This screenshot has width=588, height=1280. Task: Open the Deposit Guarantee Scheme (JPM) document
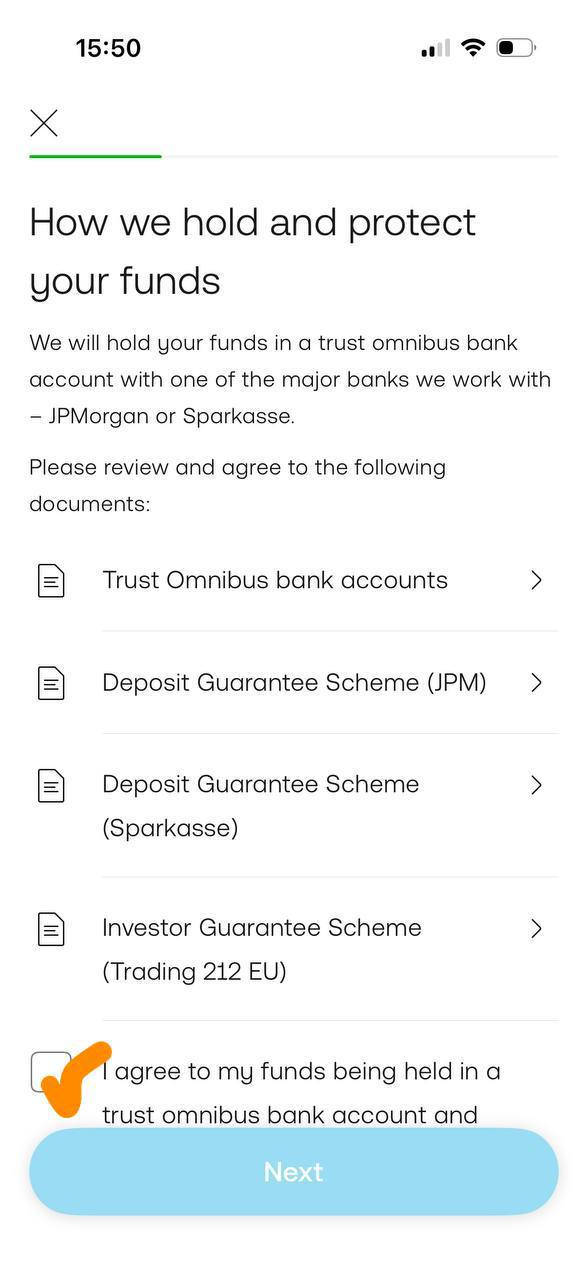tap(294, 683)
